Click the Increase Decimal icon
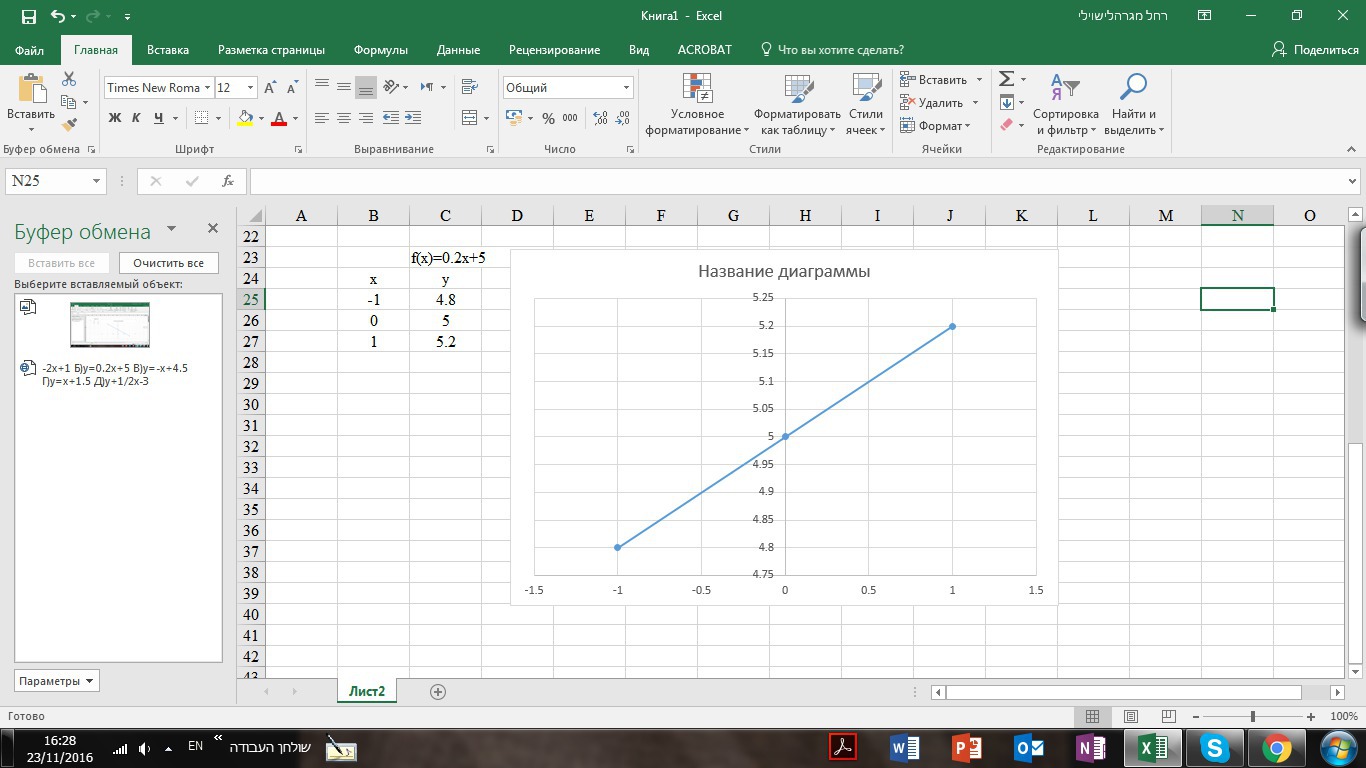This screenshot has height=768, width=1366. coord(601,118)
